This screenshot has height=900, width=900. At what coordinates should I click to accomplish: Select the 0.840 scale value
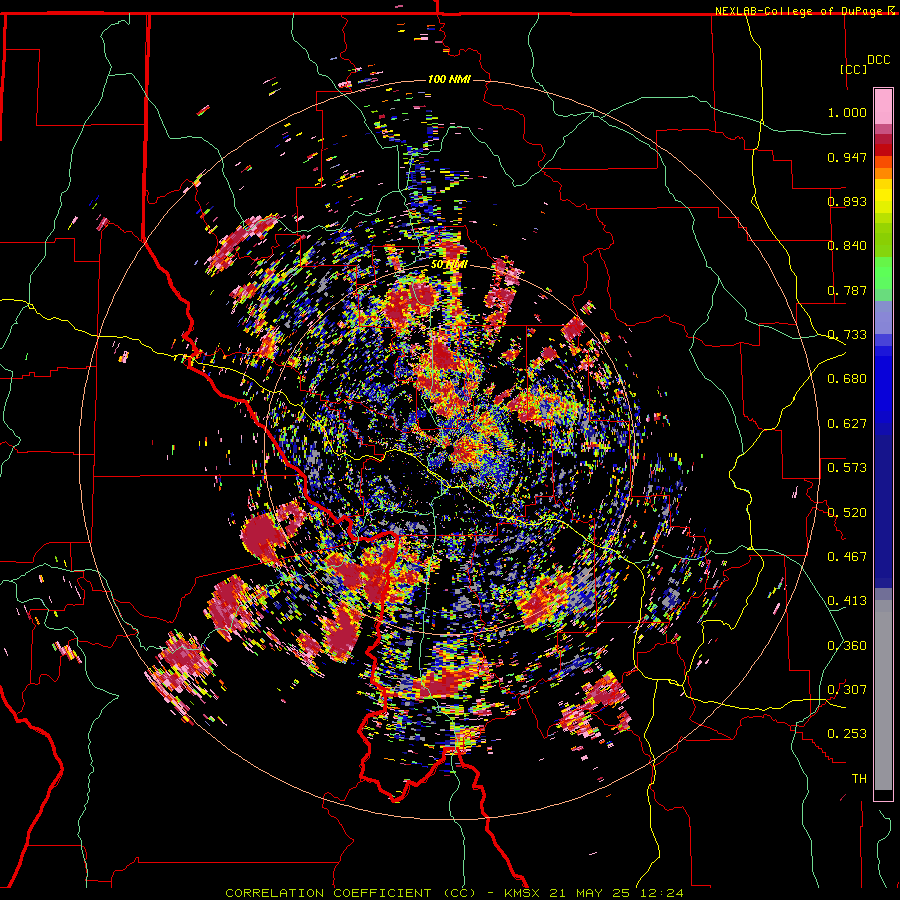pos(847,246)
